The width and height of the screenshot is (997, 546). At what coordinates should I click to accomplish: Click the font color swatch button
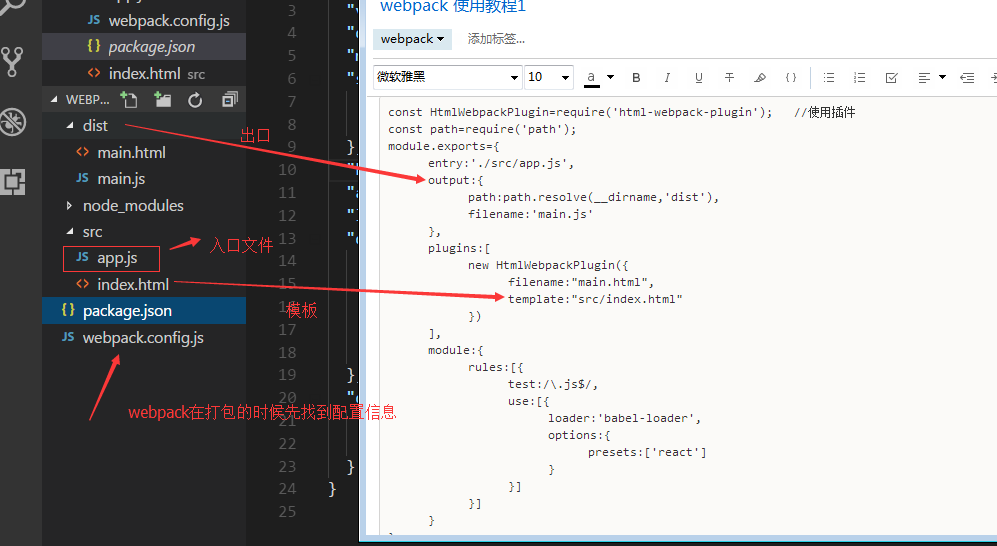click(x=592, y=77)
